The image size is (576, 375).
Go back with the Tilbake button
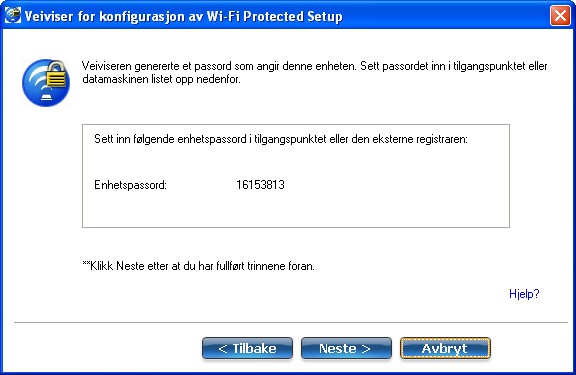coord(247,348)
